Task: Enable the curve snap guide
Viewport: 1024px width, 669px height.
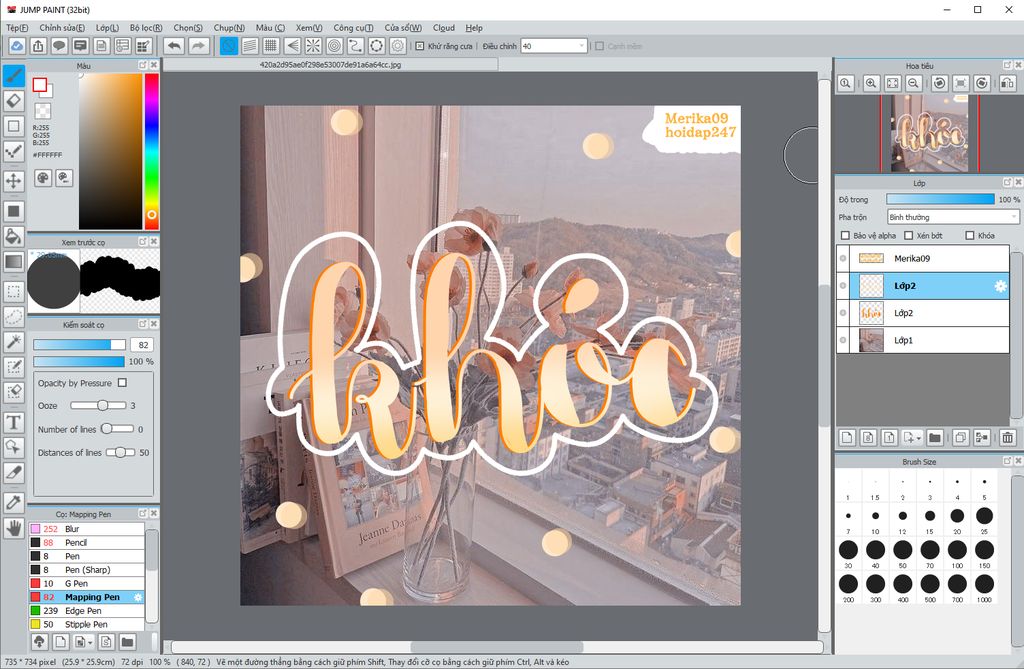Action: click(x=355, y=46)
